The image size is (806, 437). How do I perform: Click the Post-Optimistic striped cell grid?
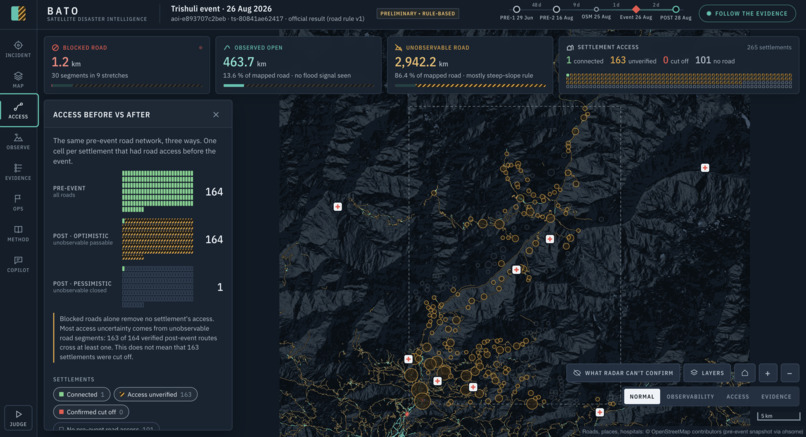coord(157,239)
